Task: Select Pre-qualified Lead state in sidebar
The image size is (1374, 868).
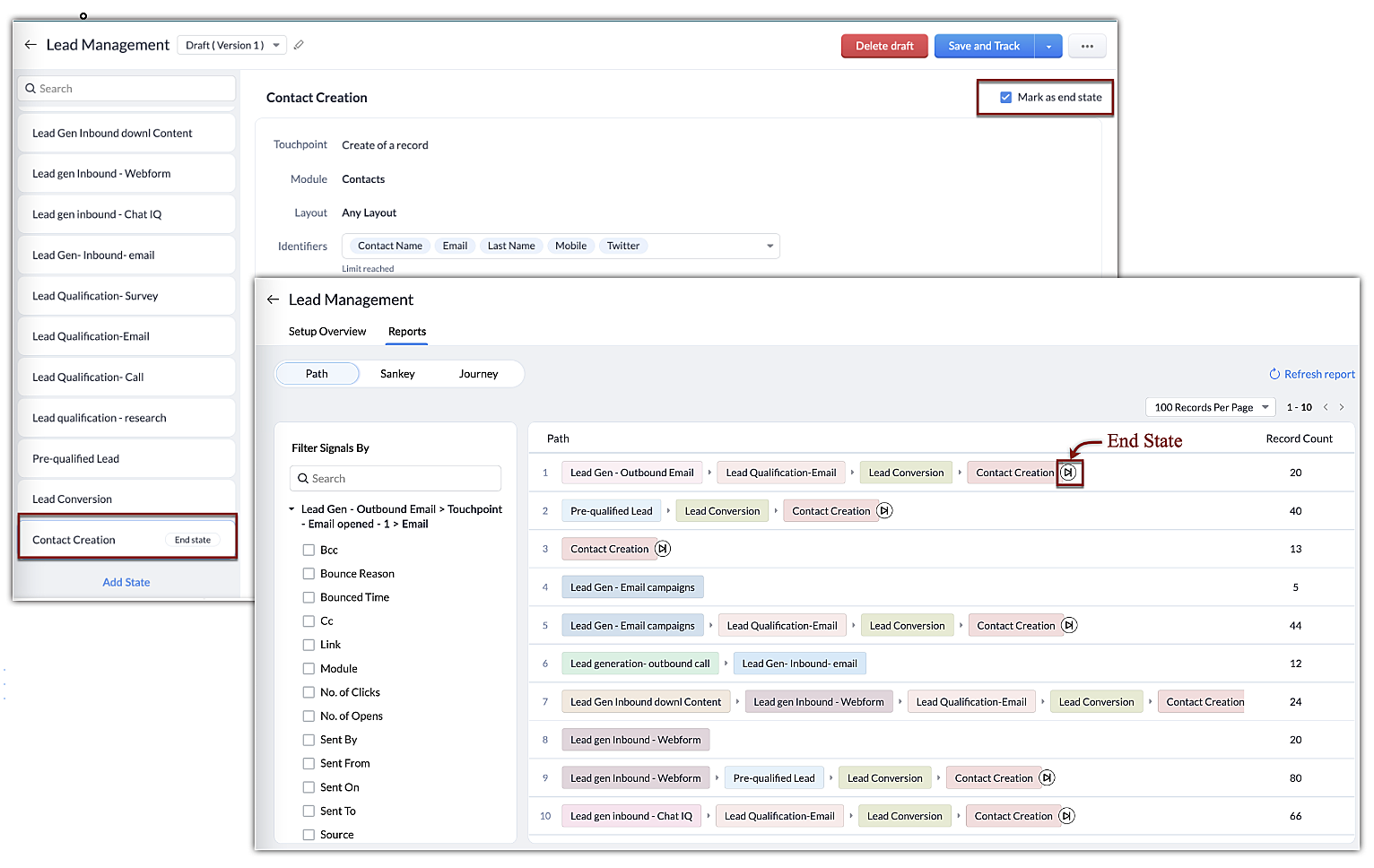Action: (127, 458)
